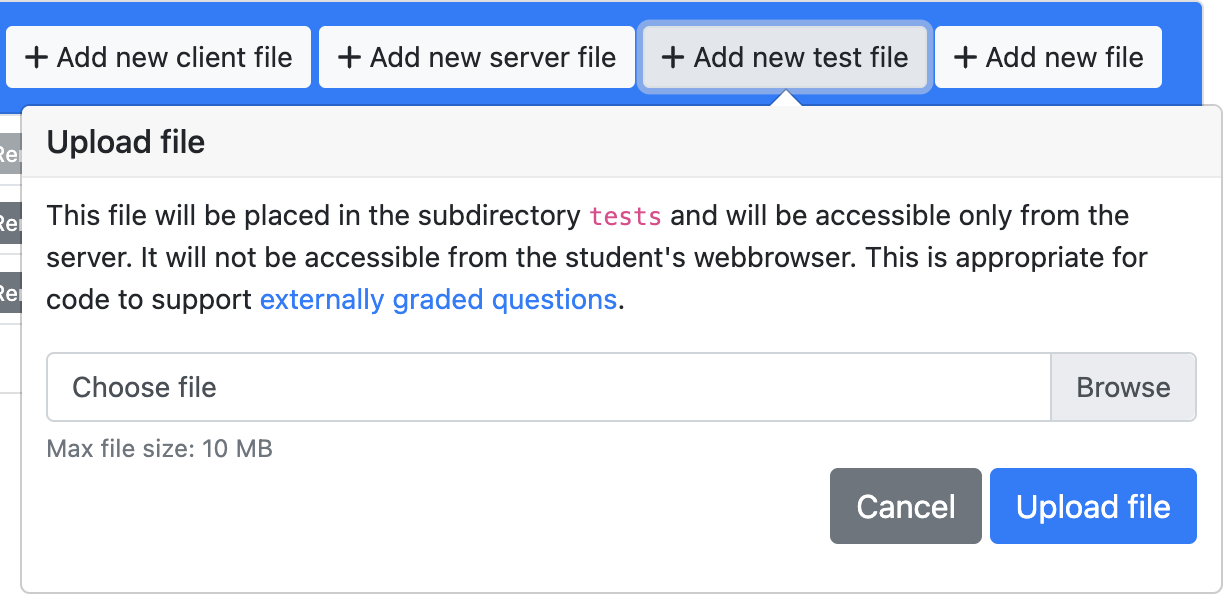Open the externally graded questions link
The image size is (1230, 610).
[438, 299]
